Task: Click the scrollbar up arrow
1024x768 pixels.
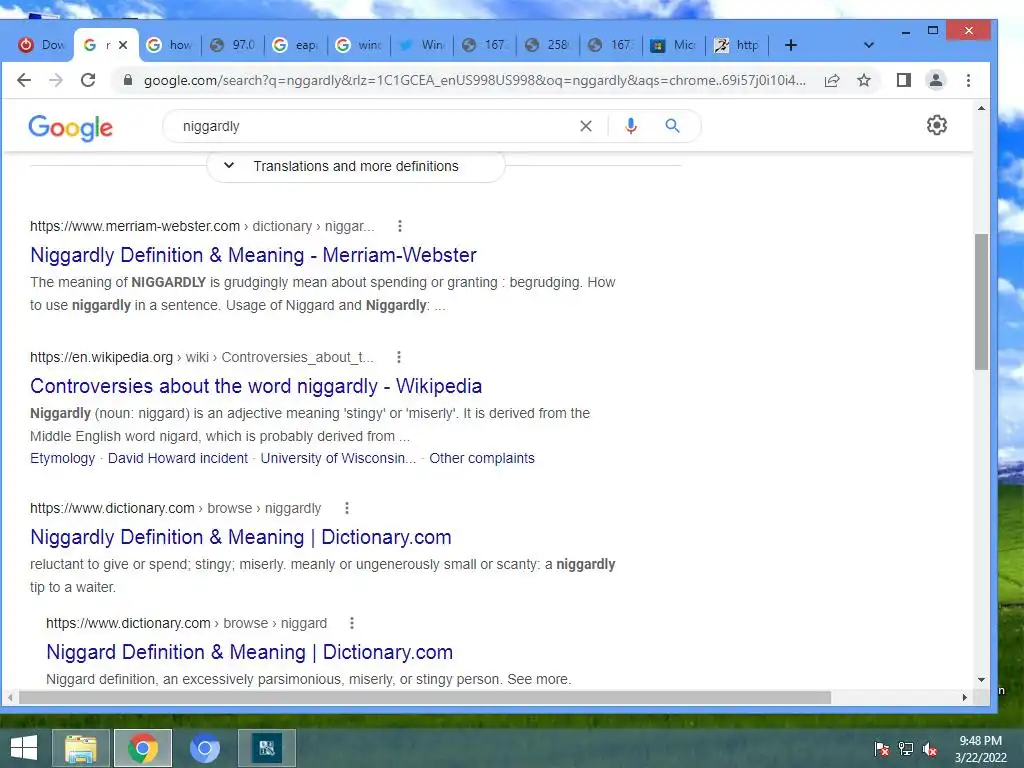Action: [981, 108]
